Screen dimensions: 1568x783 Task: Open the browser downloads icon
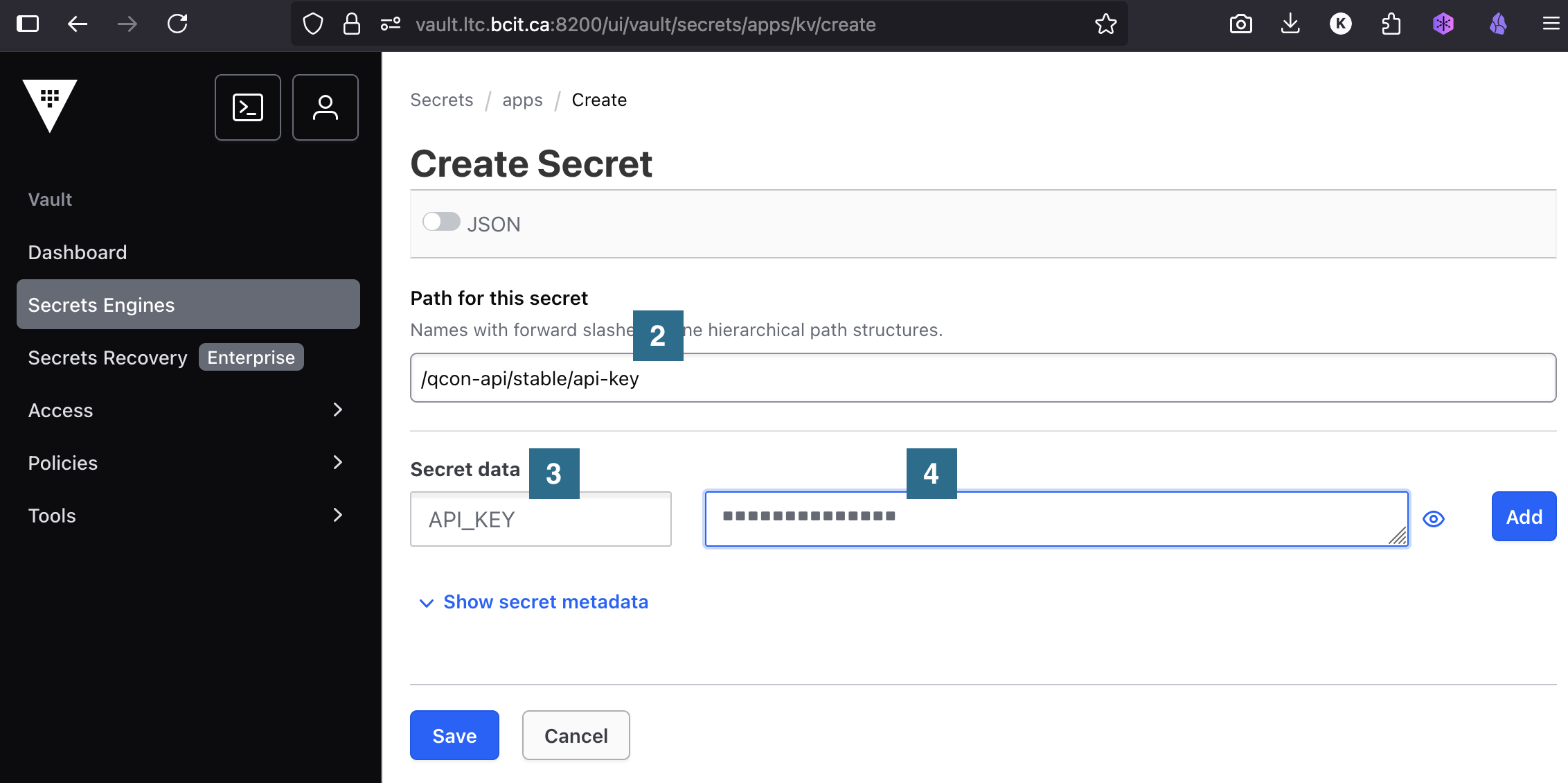pyautogui.click(x=1290, y=24)
